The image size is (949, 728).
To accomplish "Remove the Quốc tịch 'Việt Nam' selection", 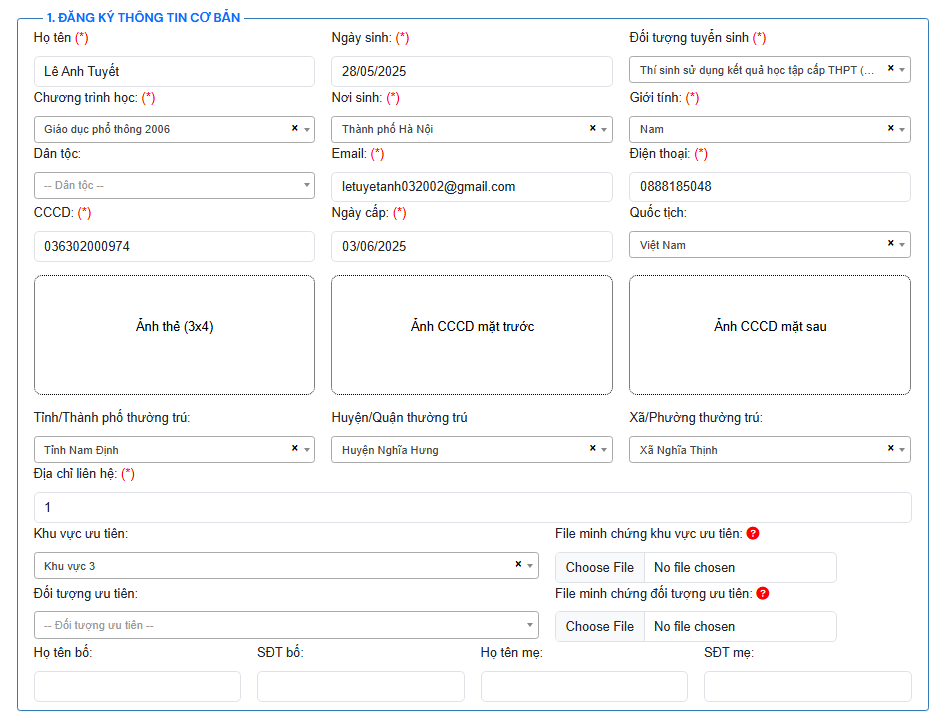I will tap(890, 244).
